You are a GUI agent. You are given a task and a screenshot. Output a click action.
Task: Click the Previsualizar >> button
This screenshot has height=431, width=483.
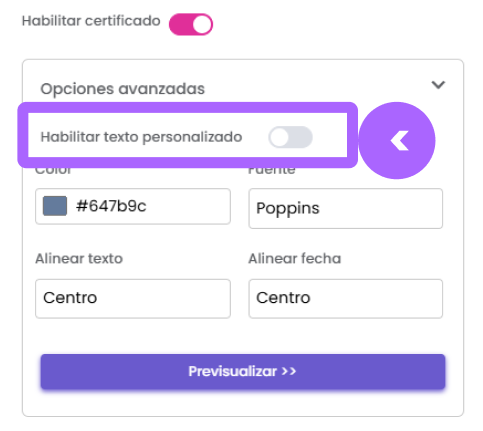point(243,371)
